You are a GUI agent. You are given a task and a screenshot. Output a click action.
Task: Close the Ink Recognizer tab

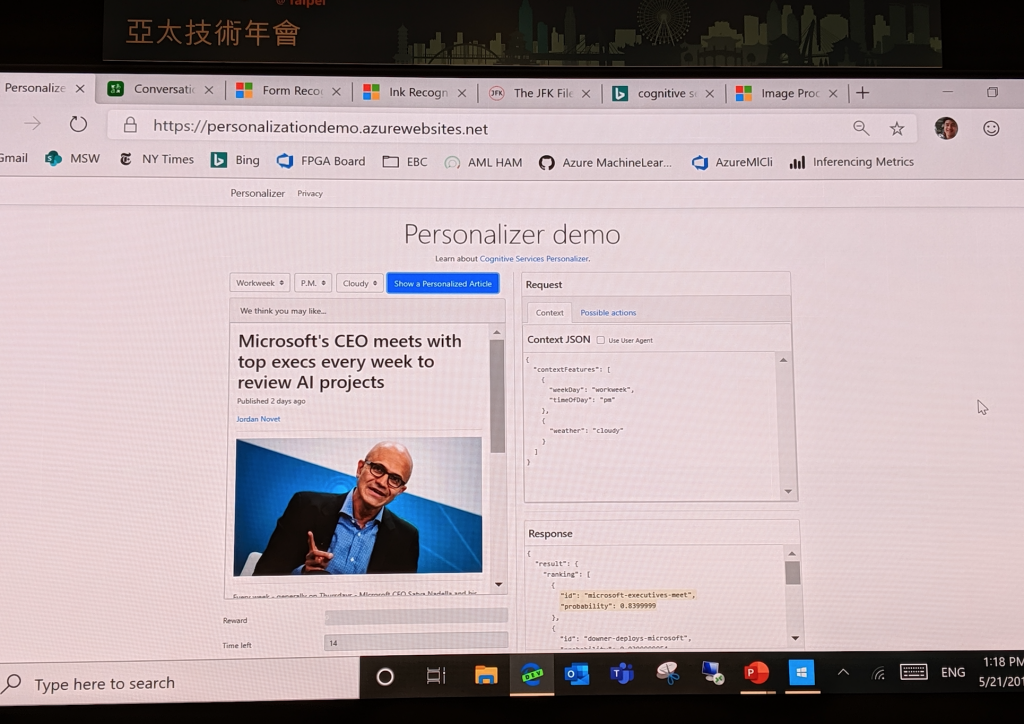(x=462, y=93)
